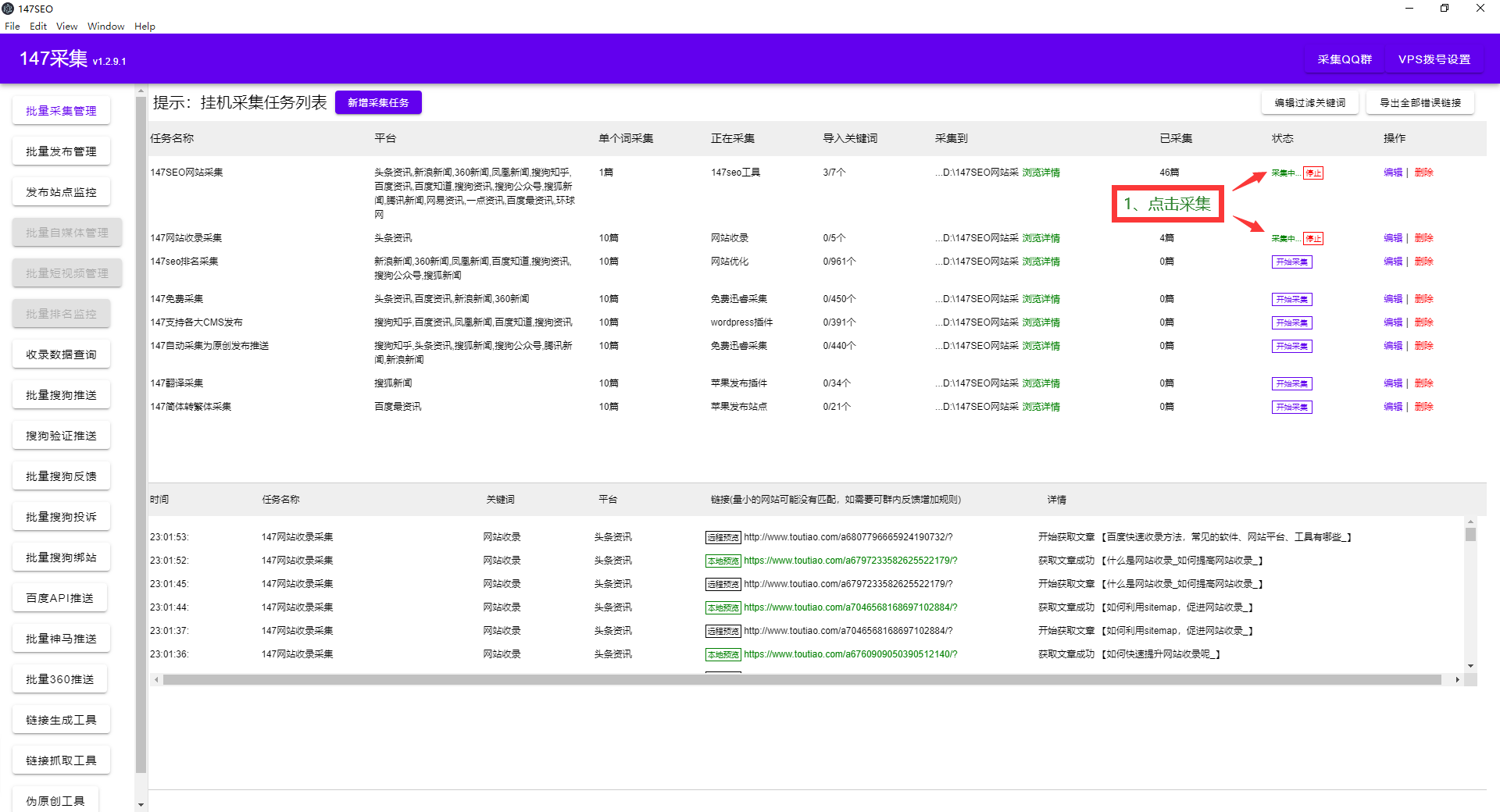Viewport: 1500px width, 812px height.
Task: Click the horizontal scrollbar in log panel
Action: pyautogui.click(x=802, y=680)
